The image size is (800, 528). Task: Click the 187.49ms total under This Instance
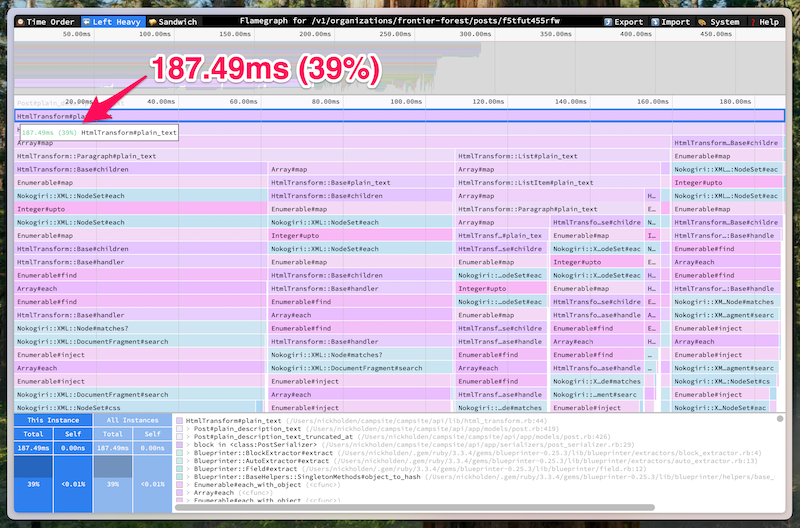33,448
